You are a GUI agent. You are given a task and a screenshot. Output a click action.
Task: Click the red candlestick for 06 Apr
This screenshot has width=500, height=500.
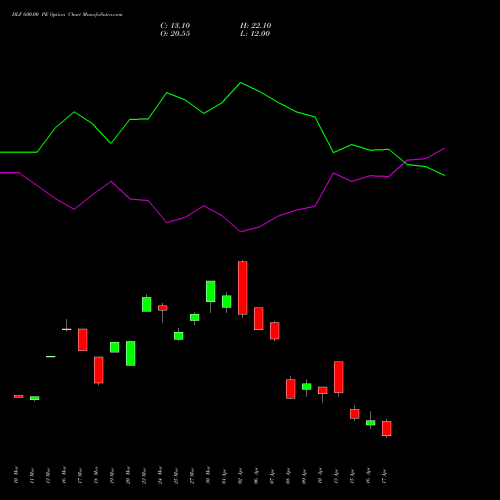click(259, 319)
